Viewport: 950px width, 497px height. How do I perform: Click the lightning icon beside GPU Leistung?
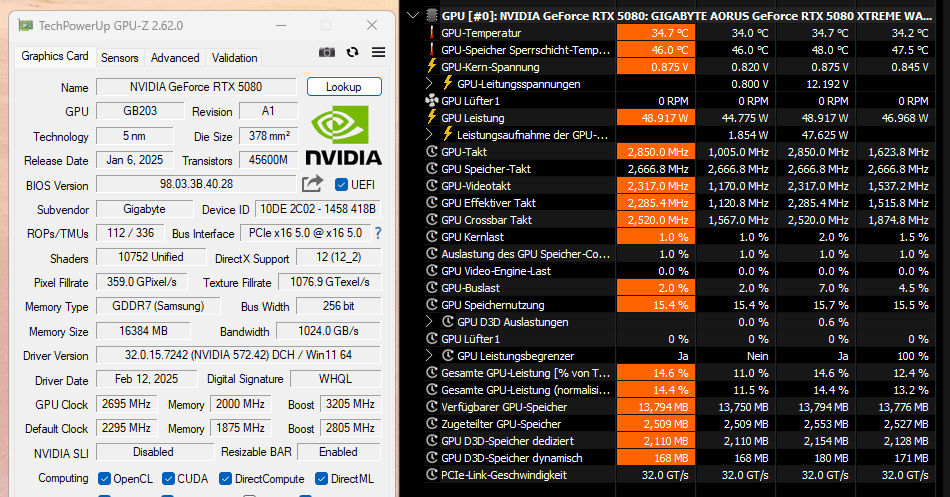pyautogui.click(x=432, y=117)
